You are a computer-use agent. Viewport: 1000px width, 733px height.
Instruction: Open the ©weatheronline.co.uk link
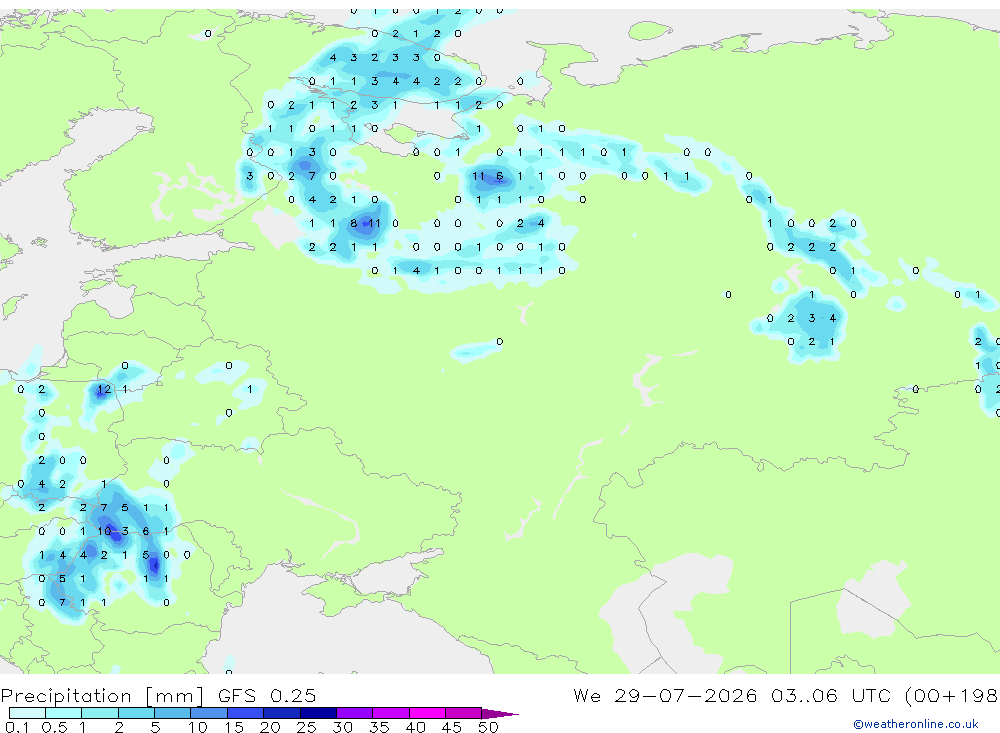coord(916,724)
